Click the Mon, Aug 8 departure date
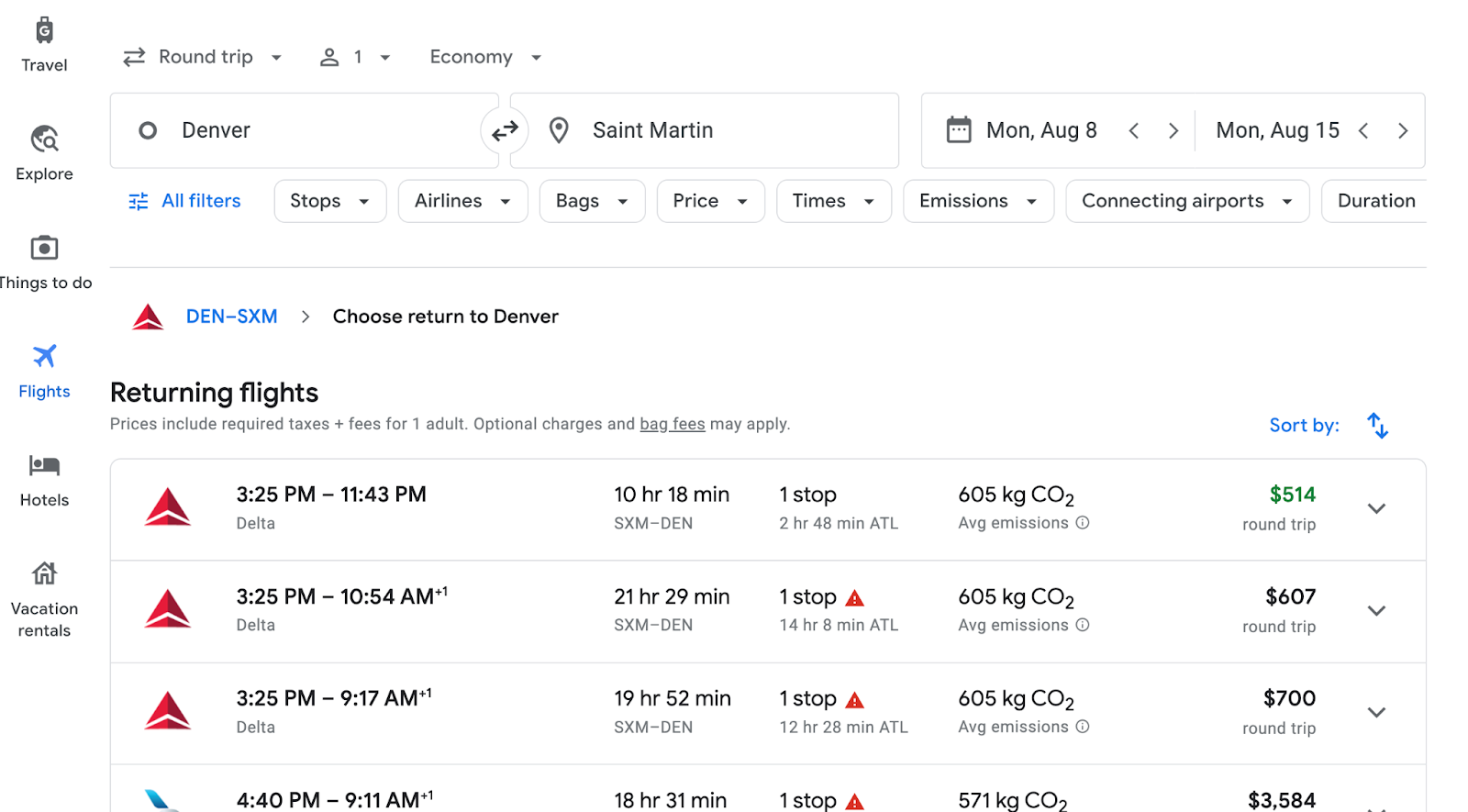Screen dimensions: 1468x812 click(x=1041, y=130)
